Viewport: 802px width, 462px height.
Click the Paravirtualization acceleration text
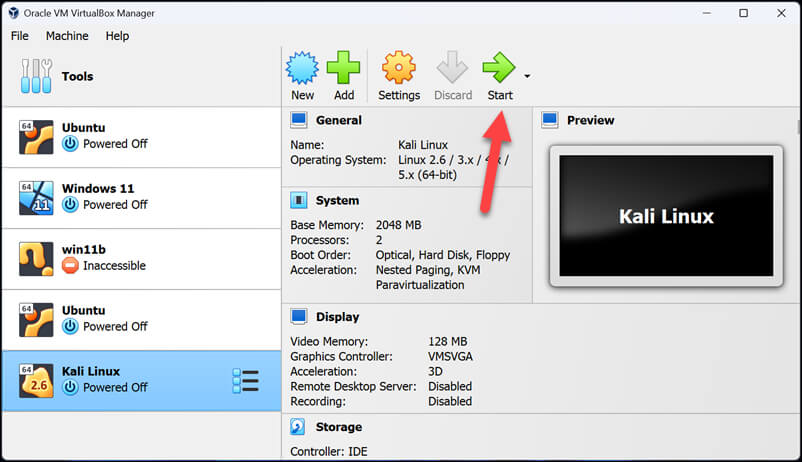point(420,284)
